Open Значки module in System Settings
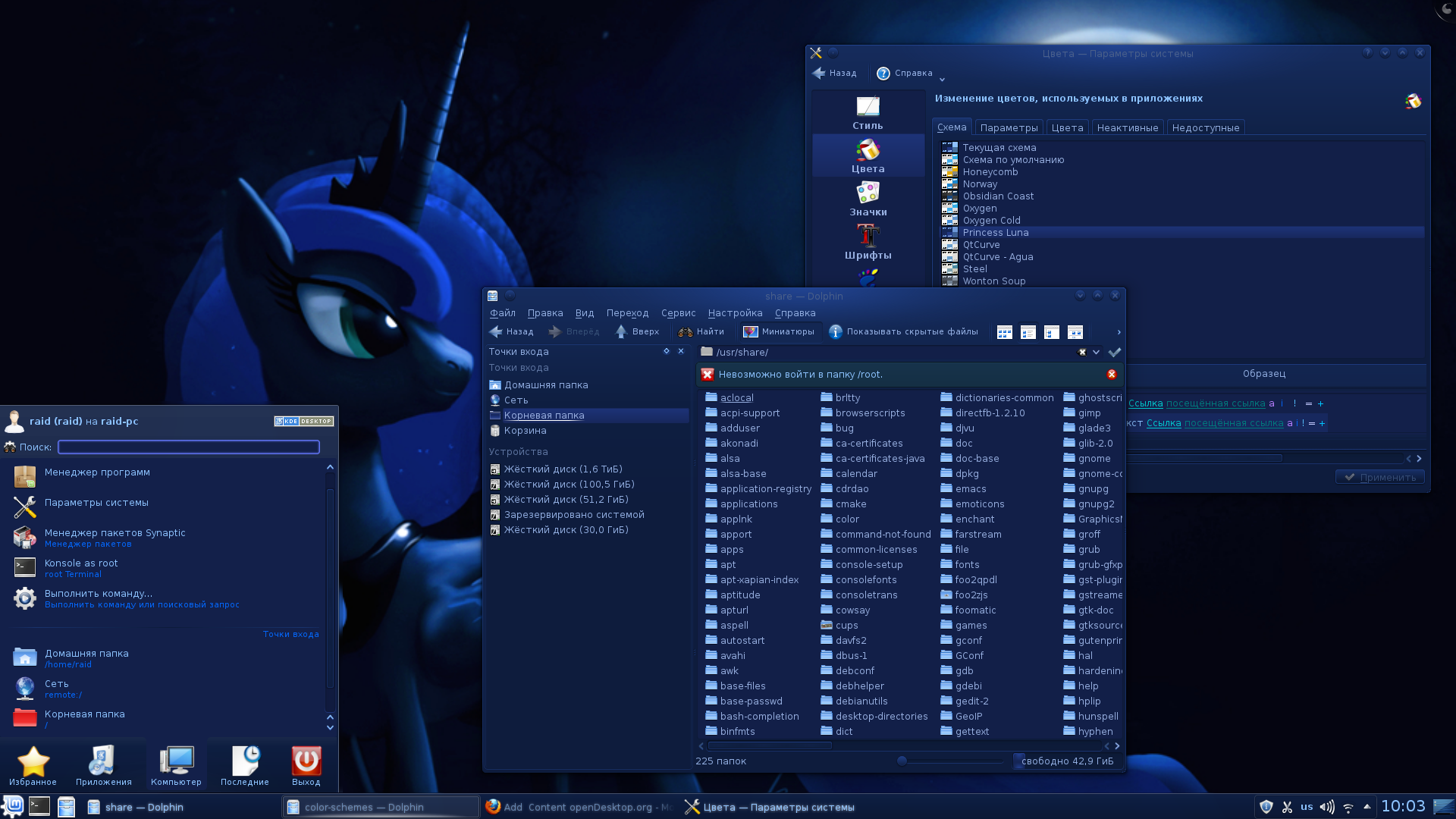Image resolution: width=1456 pixels, height=819 pixels. point(868,199)
